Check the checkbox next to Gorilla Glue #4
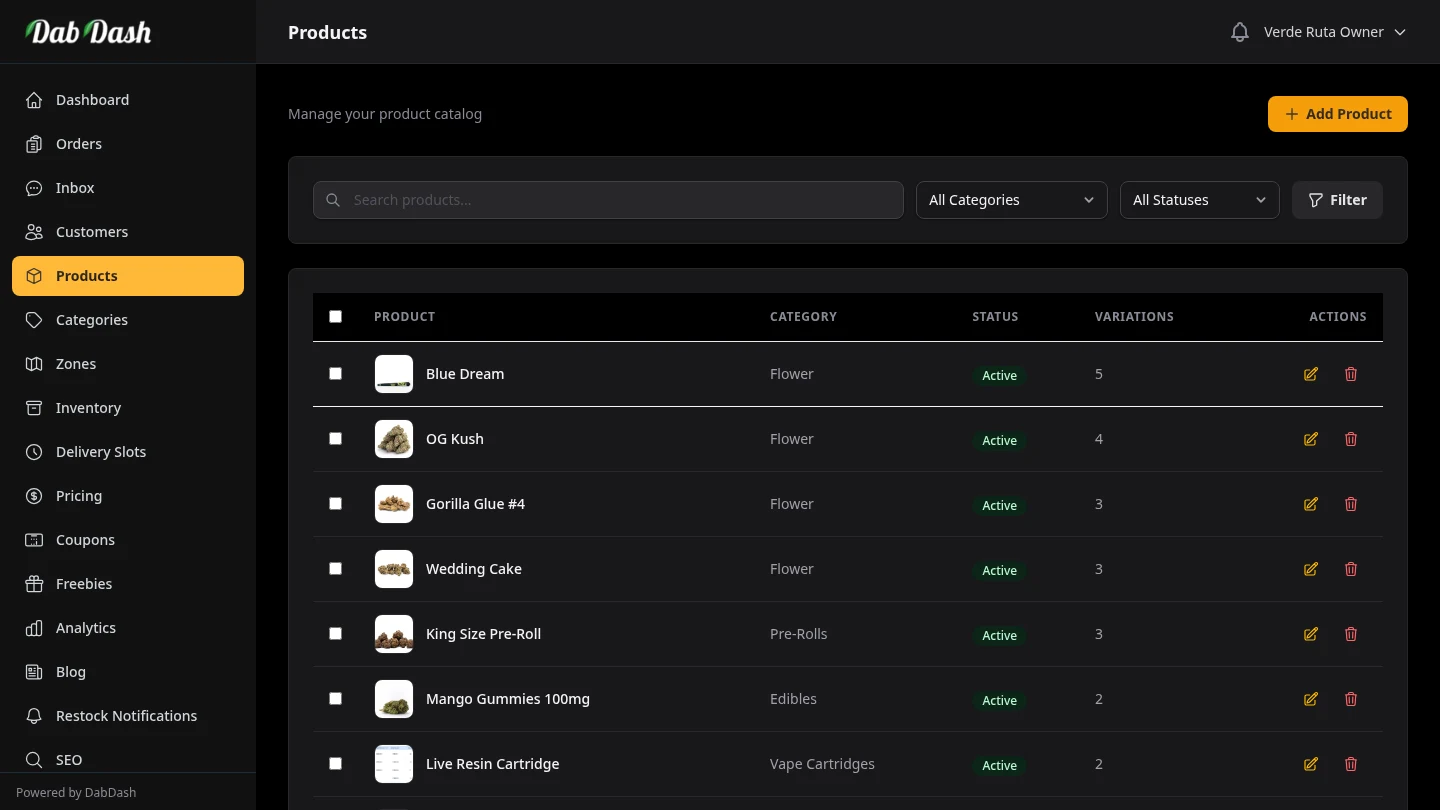Screen dimensions: 1440x810 [335, 503]
